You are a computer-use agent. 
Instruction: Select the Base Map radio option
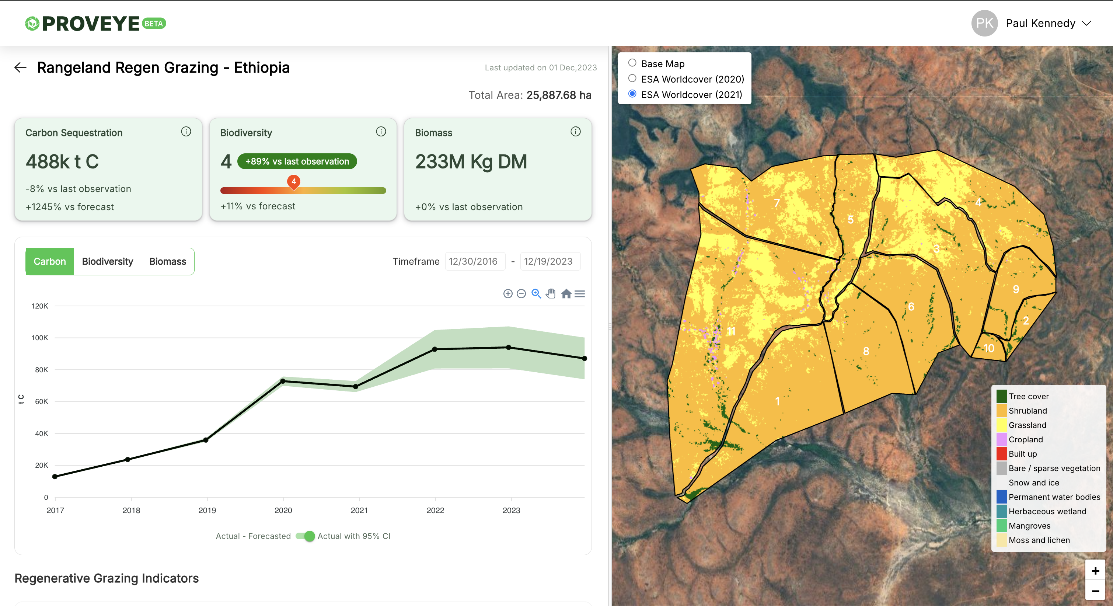[632, 64]
